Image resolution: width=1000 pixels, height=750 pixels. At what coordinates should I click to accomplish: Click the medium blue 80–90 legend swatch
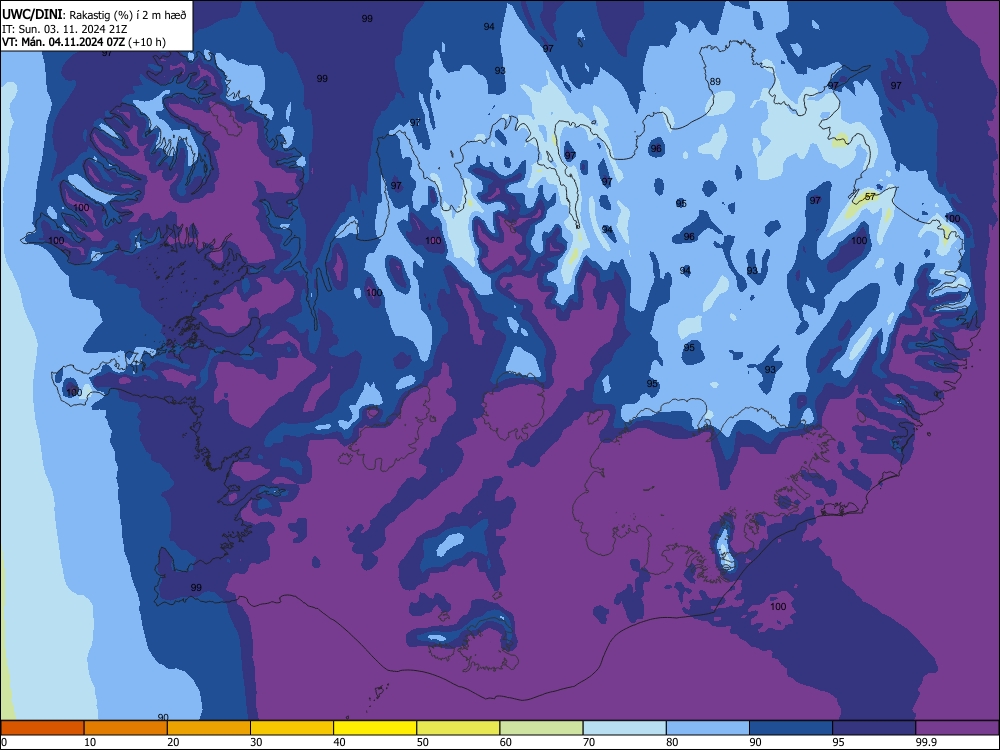[x=708, y=728]
